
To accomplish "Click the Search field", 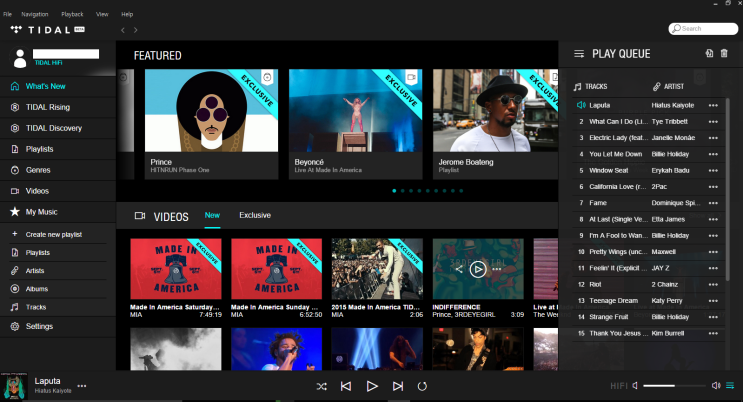I will (703, 29).
